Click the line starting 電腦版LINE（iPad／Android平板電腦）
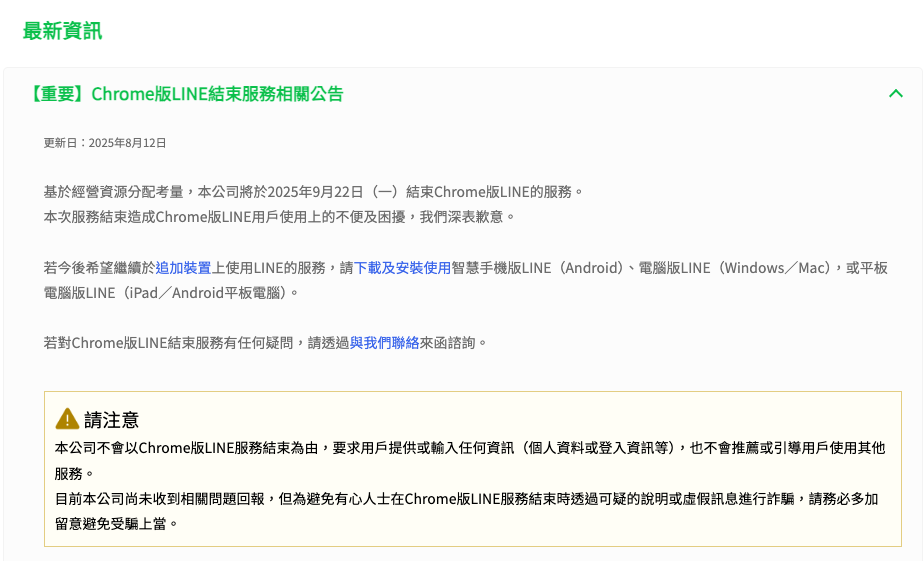Image resolution: width=923 pixels, height=561 pixels. pyautogui.click(x=171, y=293)
